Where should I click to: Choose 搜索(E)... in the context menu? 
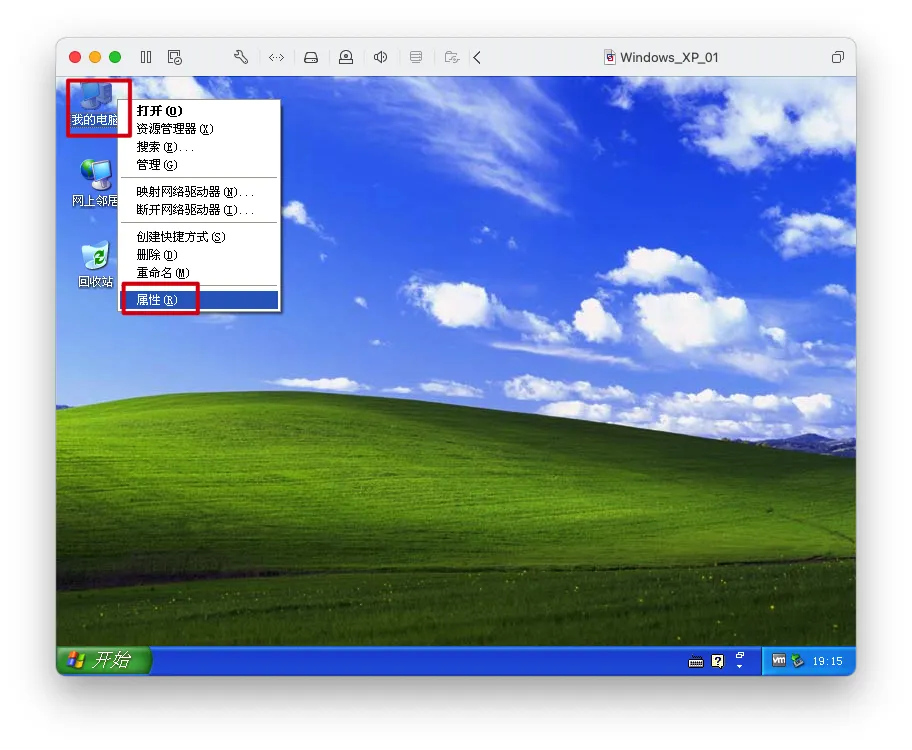[x=199, y=147]
